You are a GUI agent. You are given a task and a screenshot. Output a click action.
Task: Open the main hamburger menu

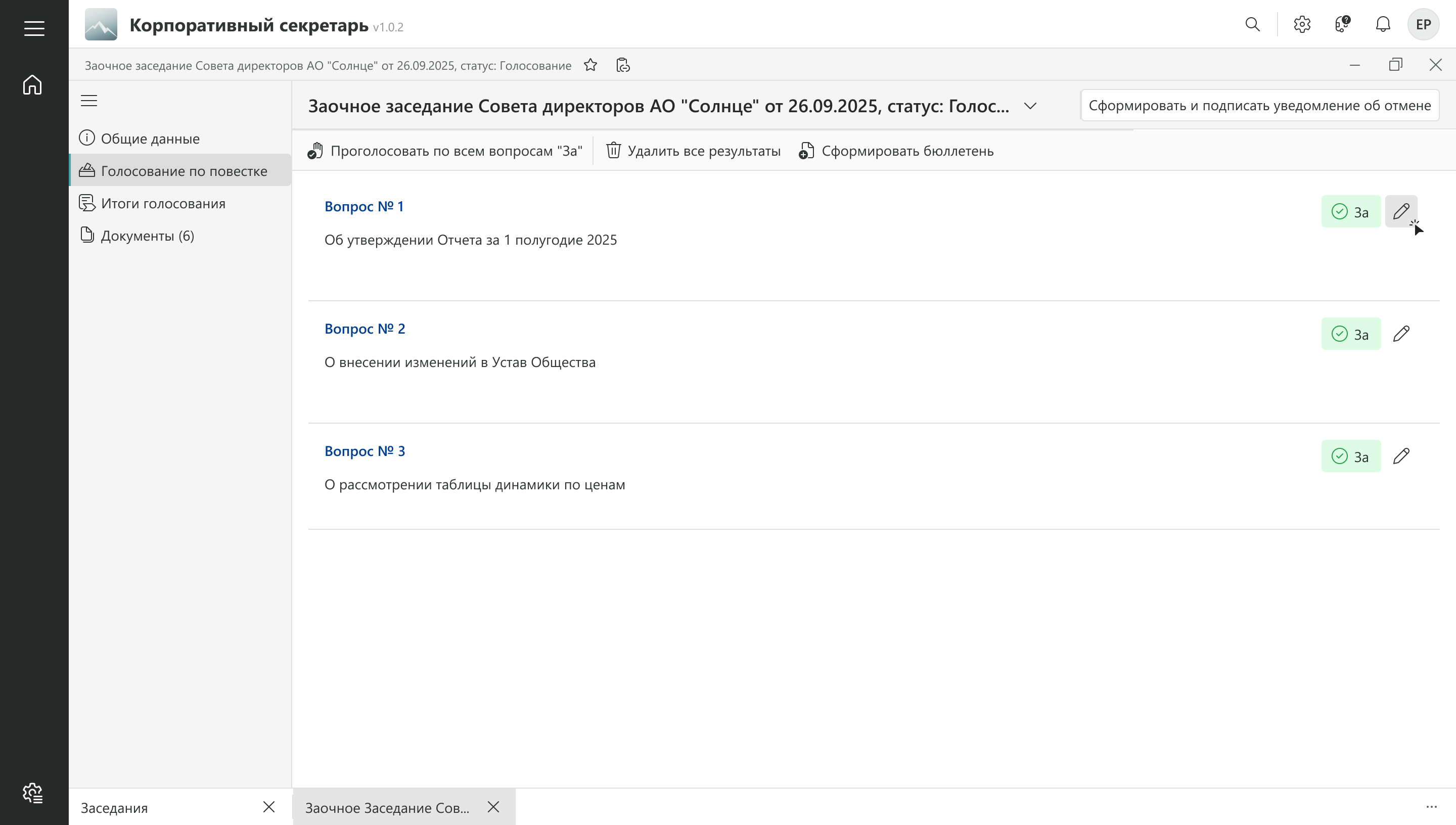click(34, 28)
